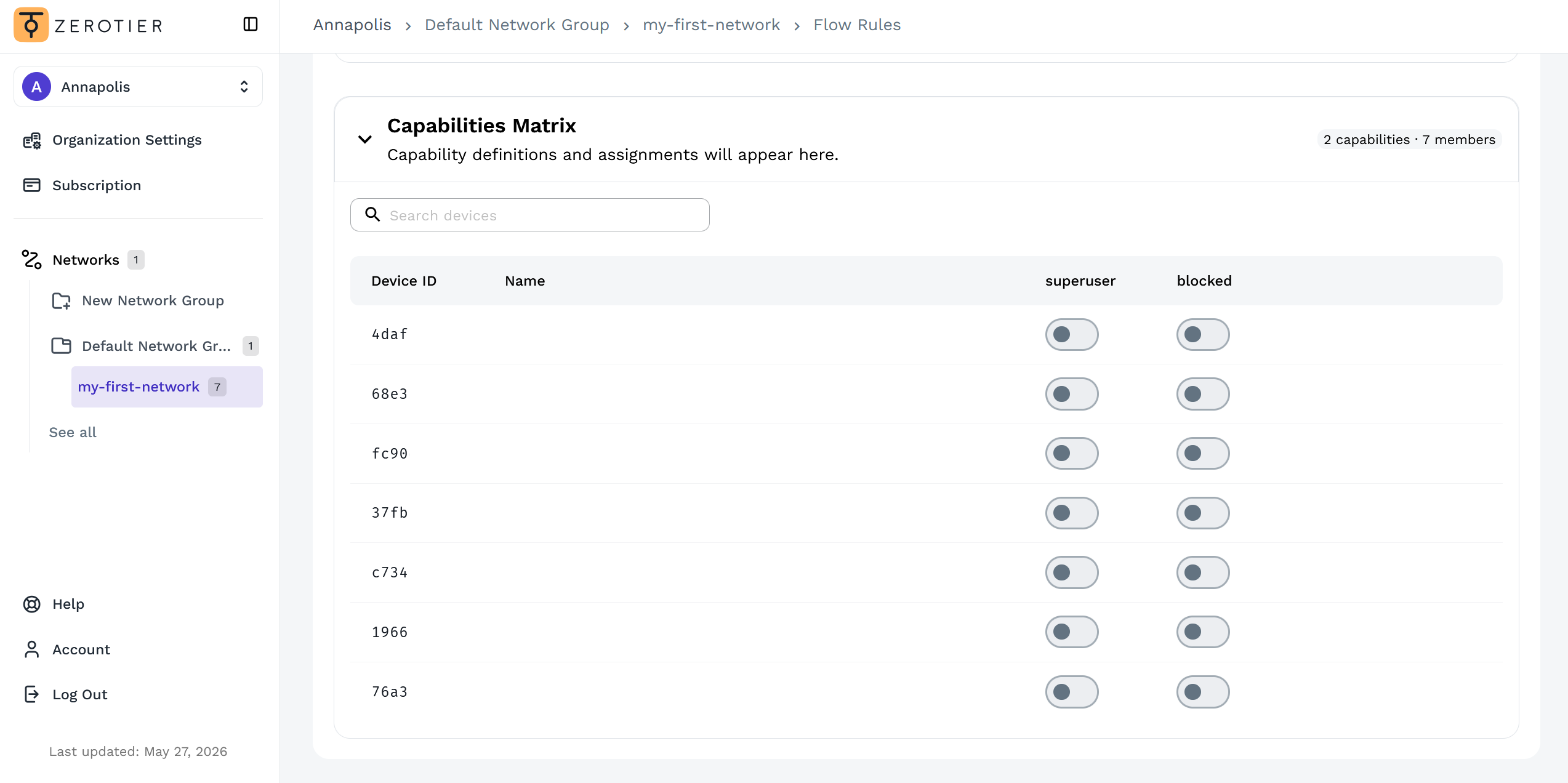Toggle blocked for device 1966

coord(1203,632)
